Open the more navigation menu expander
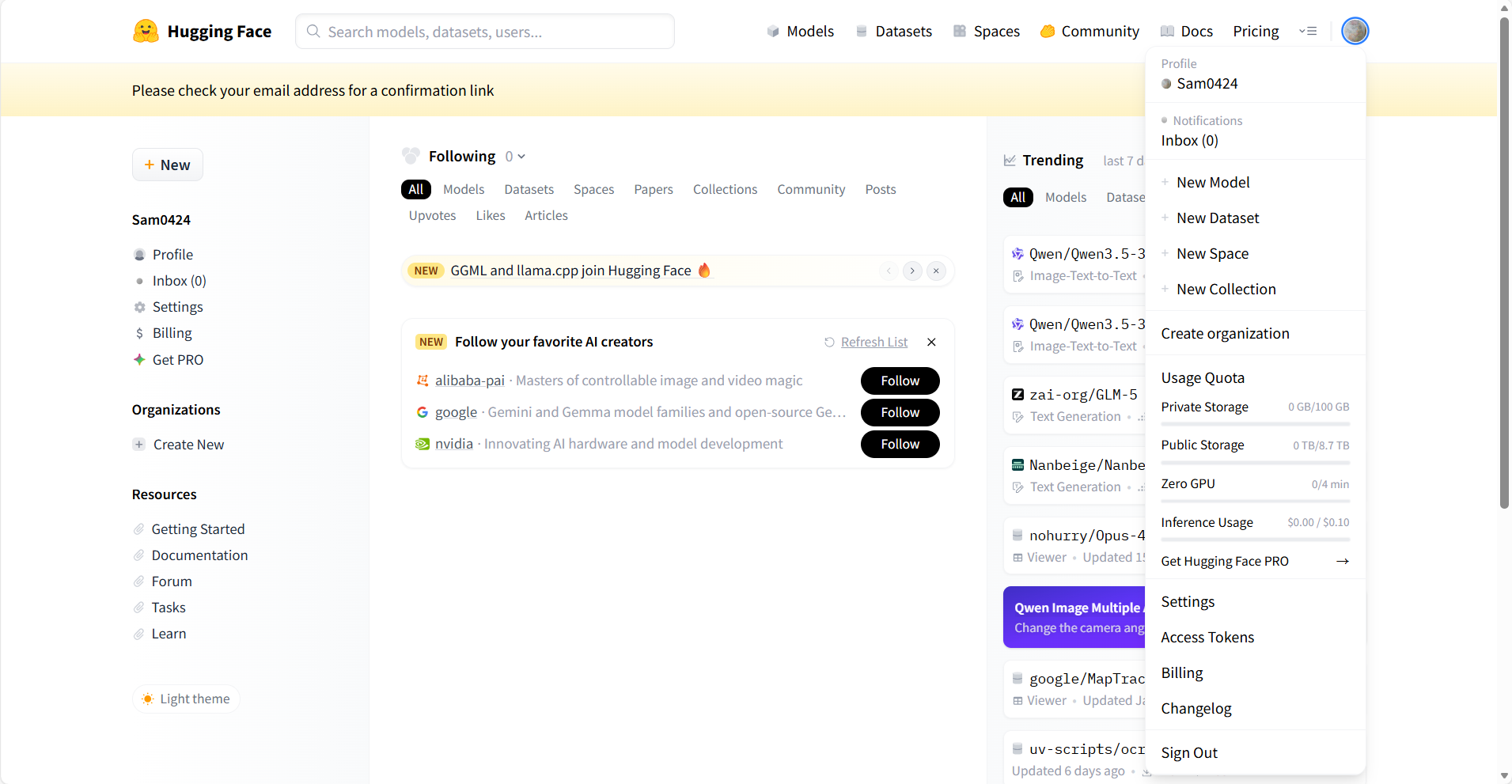 [1308, 32]
